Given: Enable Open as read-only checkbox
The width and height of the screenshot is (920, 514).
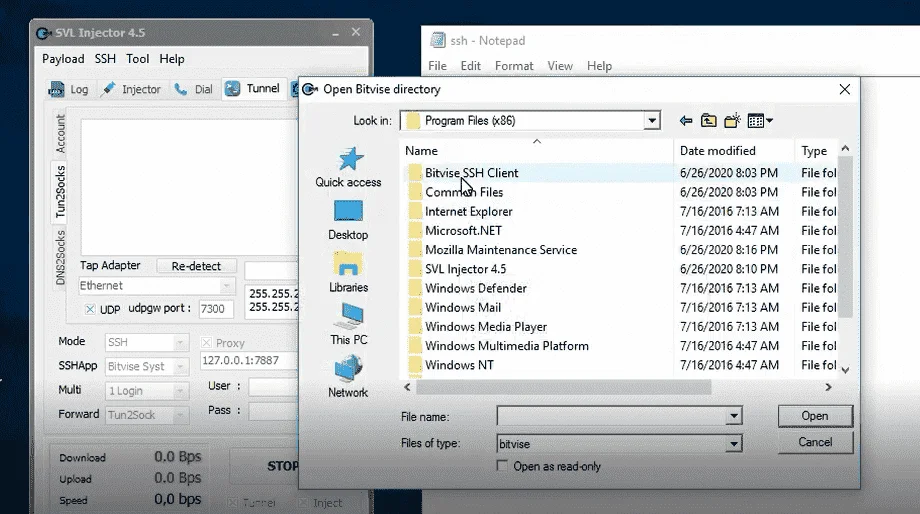Looking at the screenshot, I should (x=502, y=466).
